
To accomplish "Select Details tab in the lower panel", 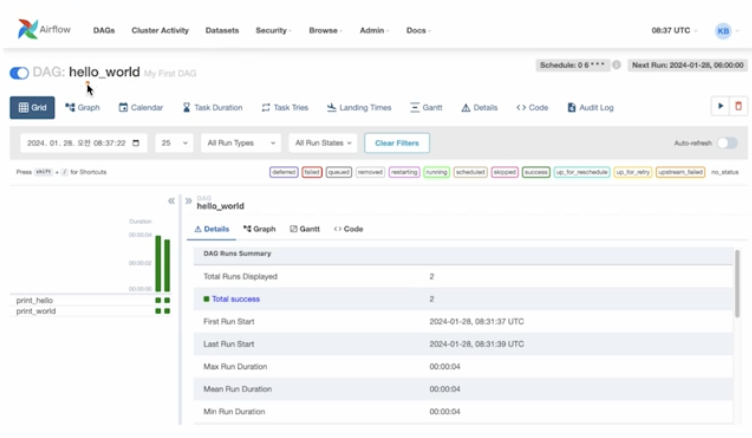I will click(x=212, y=229).
